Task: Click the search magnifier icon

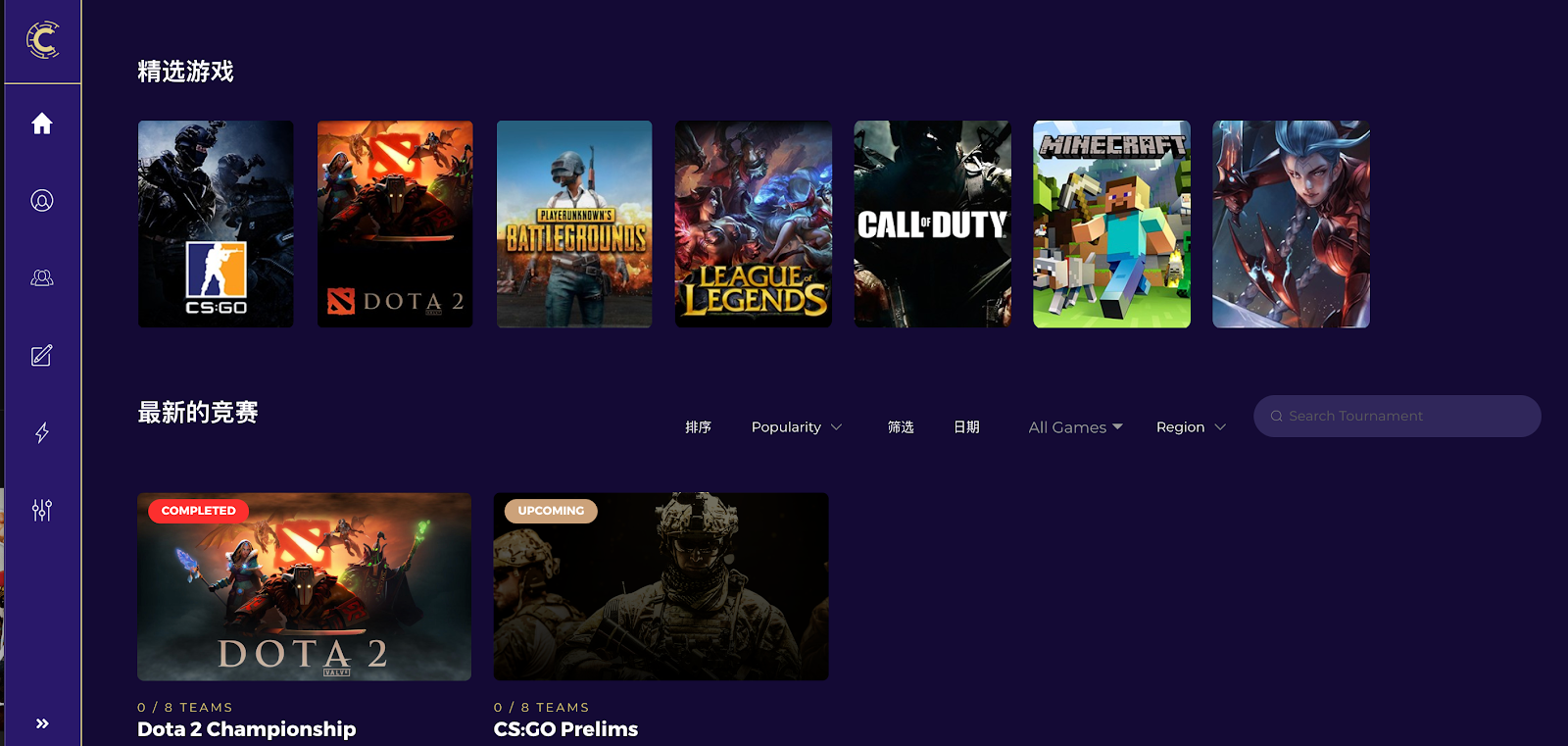Action: [1277, 417]
